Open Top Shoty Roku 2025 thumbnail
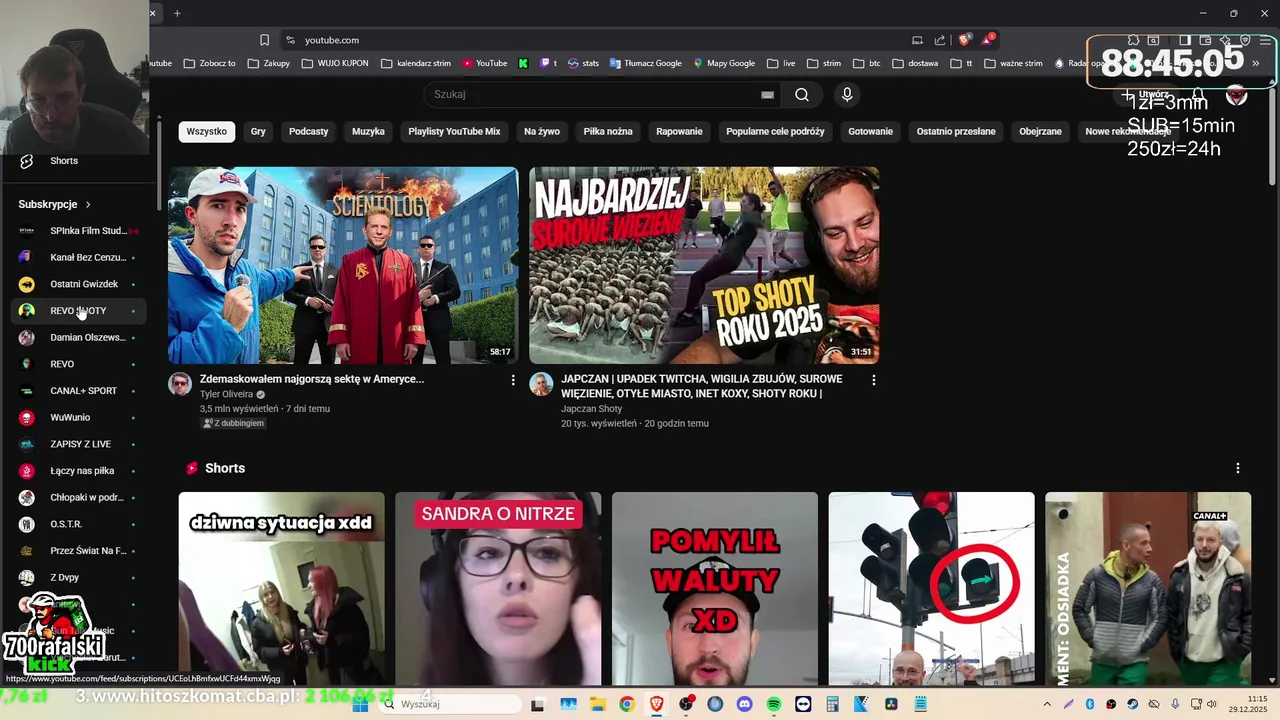This screenshot has height=720, width=1280. click(x=704, y=265)
